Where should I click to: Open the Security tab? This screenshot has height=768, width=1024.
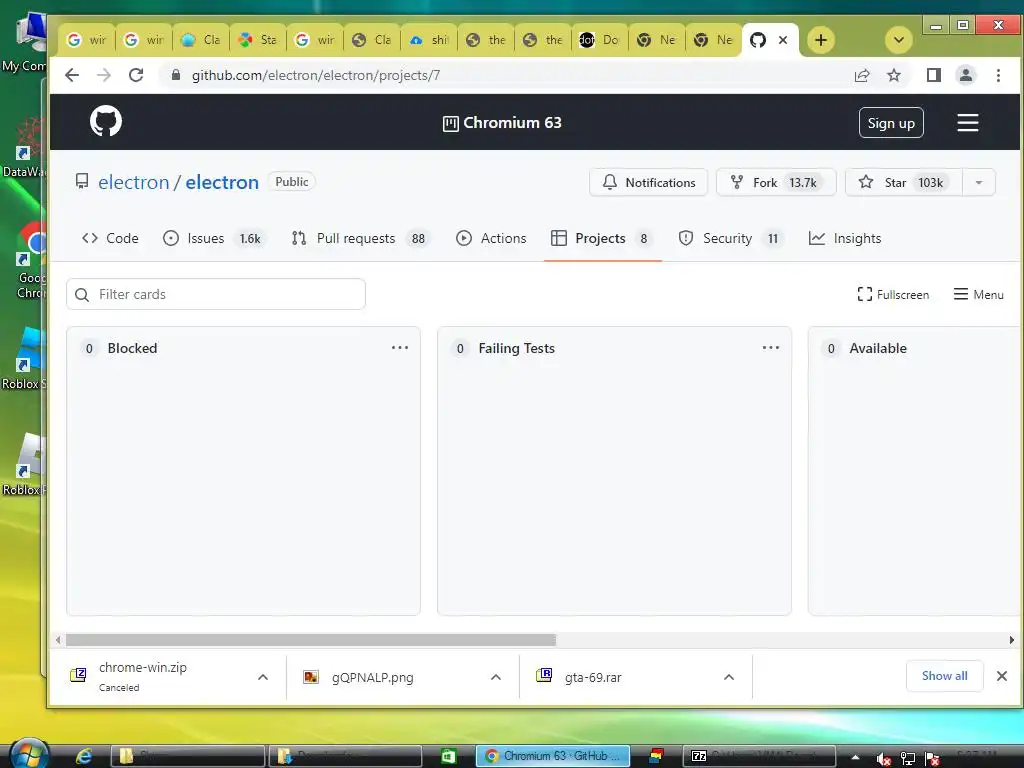pyautogui.click(x=731, y=238)
